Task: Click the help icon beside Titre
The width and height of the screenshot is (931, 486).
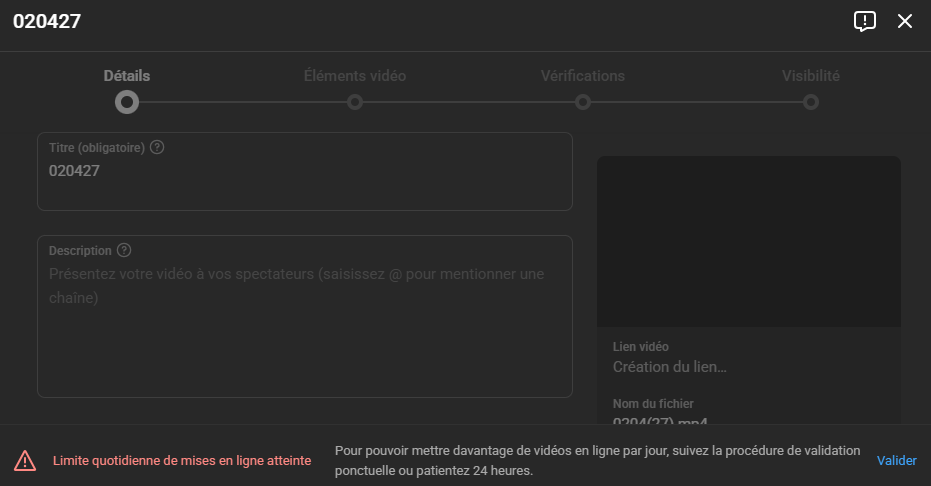Action: click(x=157, y=147)
